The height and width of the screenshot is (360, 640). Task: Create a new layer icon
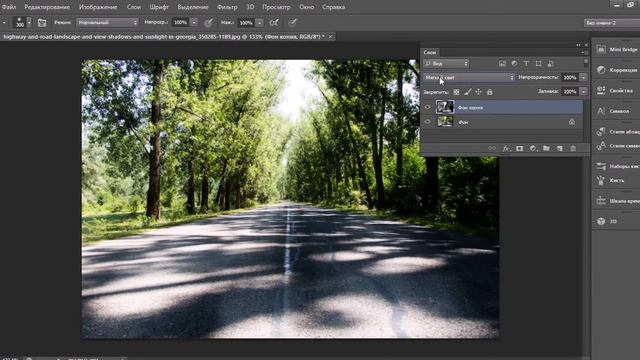pos(560,149)
